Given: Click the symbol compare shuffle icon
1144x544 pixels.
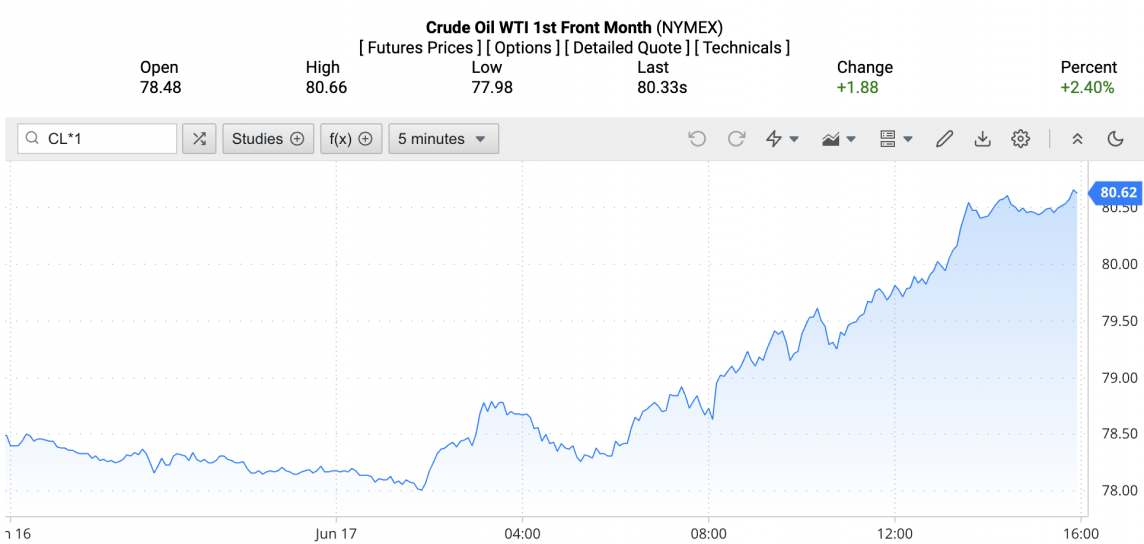Looking at the screenshot, I should [199, 139].
